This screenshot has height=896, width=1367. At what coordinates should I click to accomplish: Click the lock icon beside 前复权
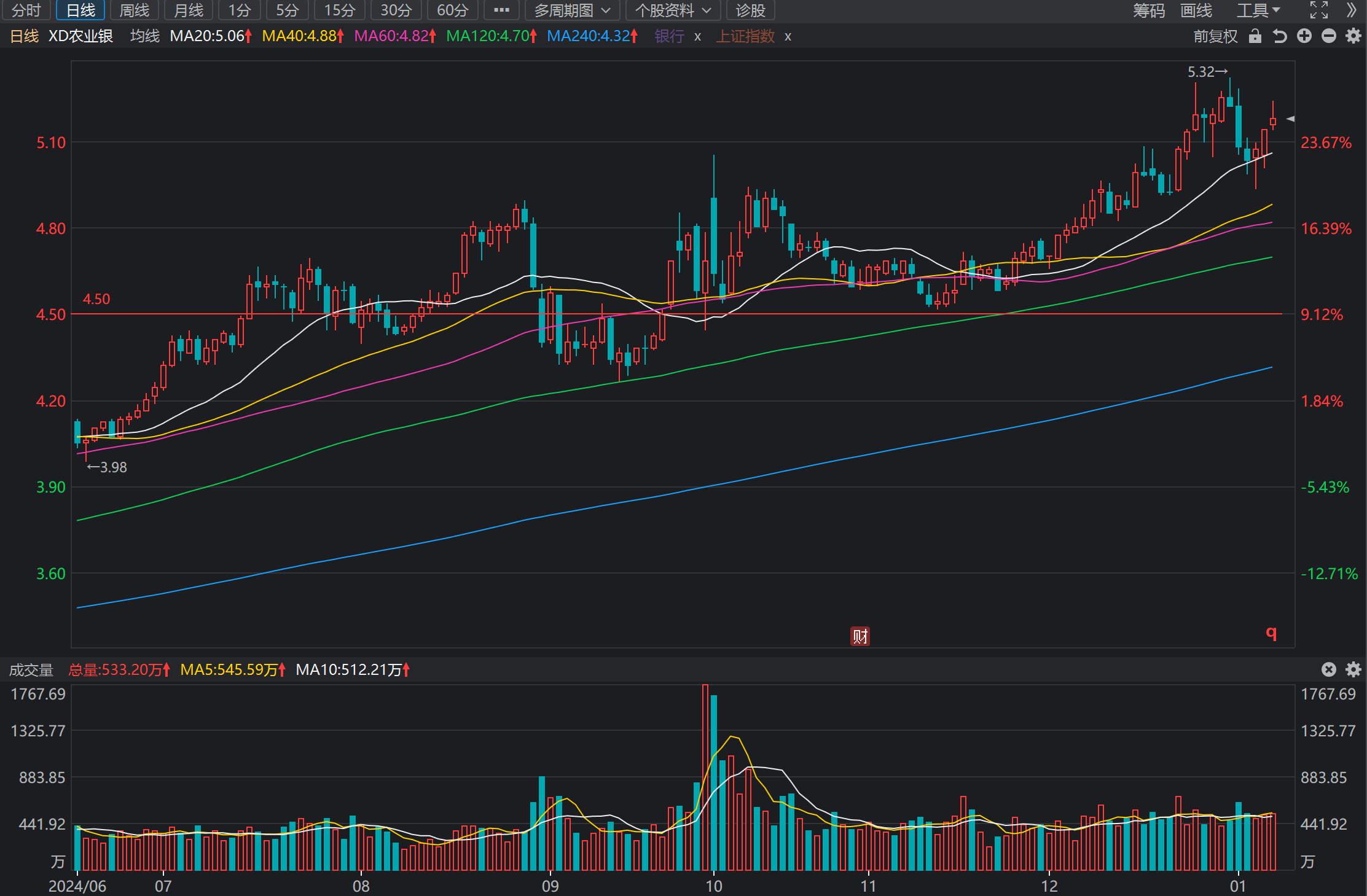(x=1255, y=36)
